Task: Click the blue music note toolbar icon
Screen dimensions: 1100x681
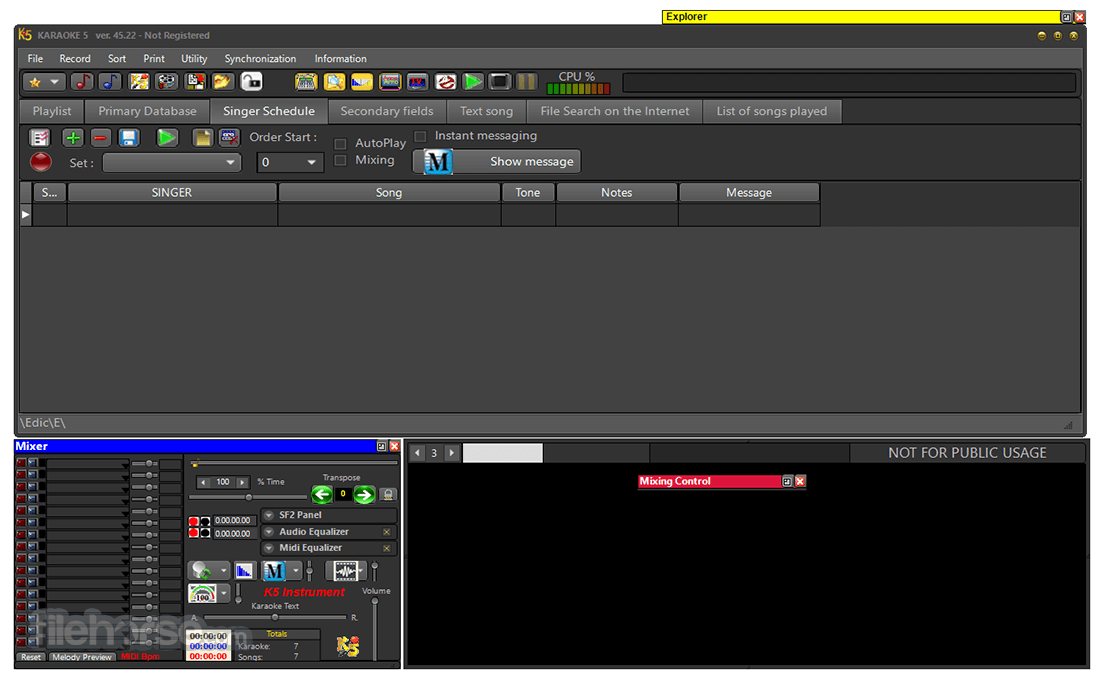Action: pyautogui.click(x=110, y=82)
